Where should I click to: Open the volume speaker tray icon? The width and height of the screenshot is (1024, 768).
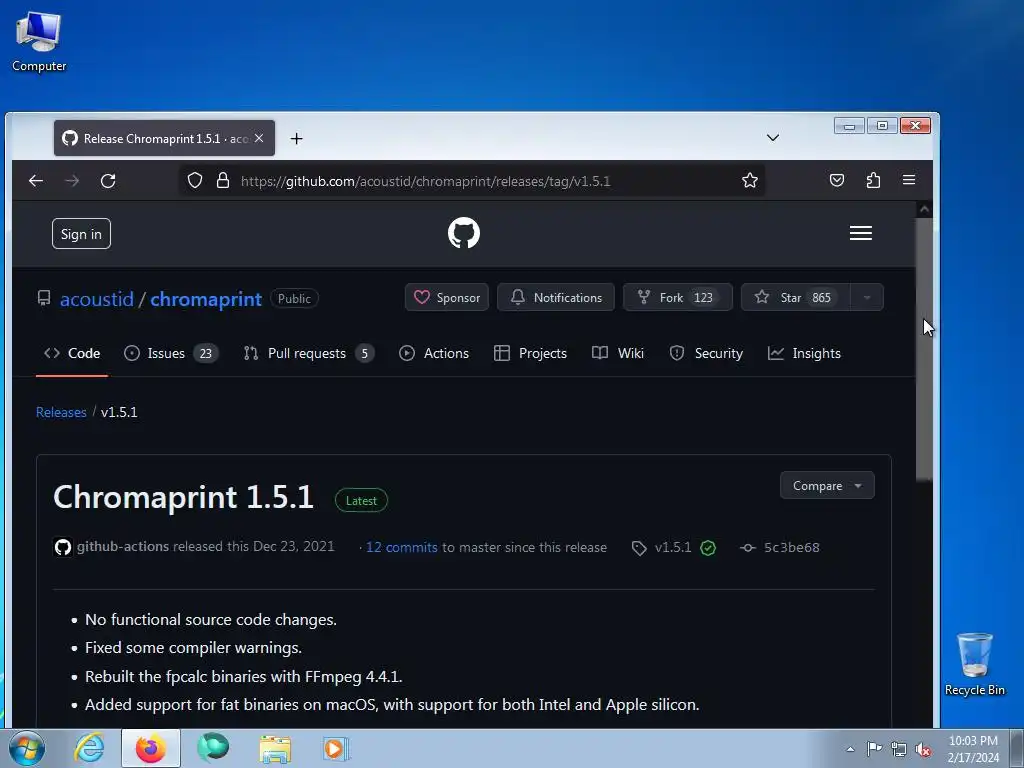(x=923, y=749)
